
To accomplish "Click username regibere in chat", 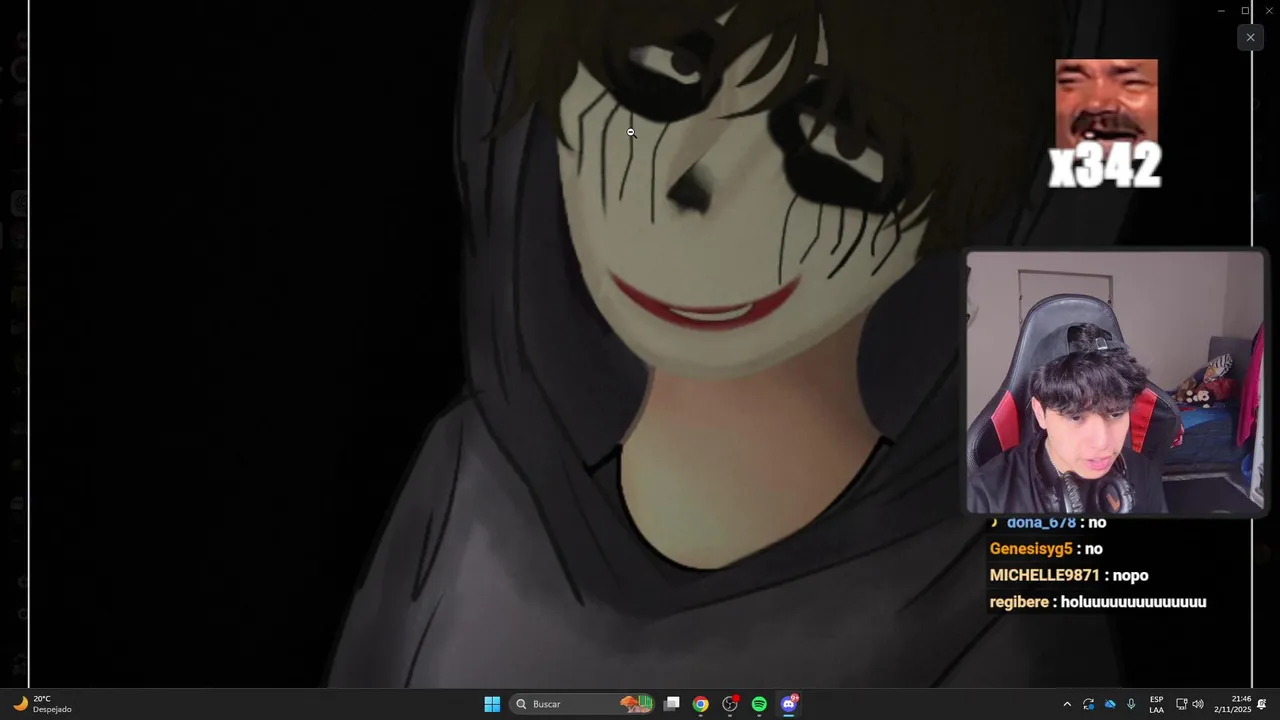I will pyautogui.click(x=1019, y=602).
